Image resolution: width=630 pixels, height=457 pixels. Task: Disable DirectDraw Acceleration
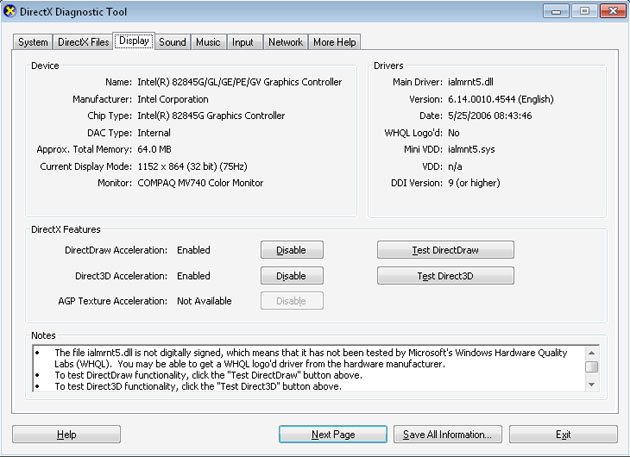tap(292, 250)
